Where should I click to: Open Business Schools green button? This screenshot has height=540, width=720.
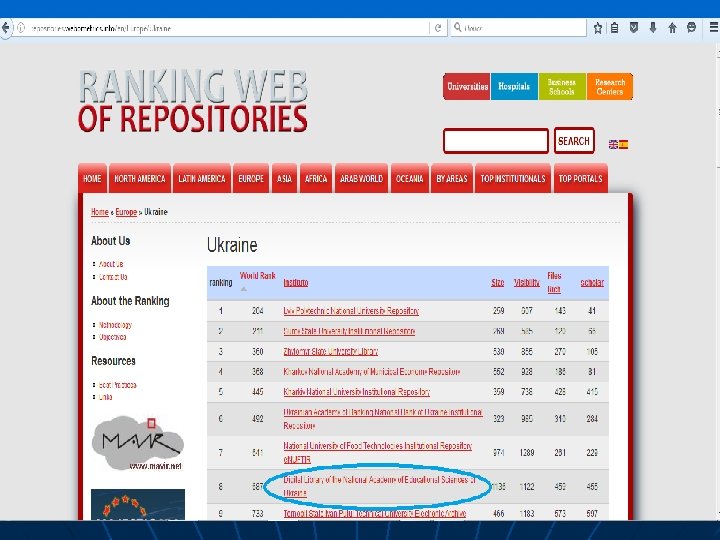click(562, 86)
